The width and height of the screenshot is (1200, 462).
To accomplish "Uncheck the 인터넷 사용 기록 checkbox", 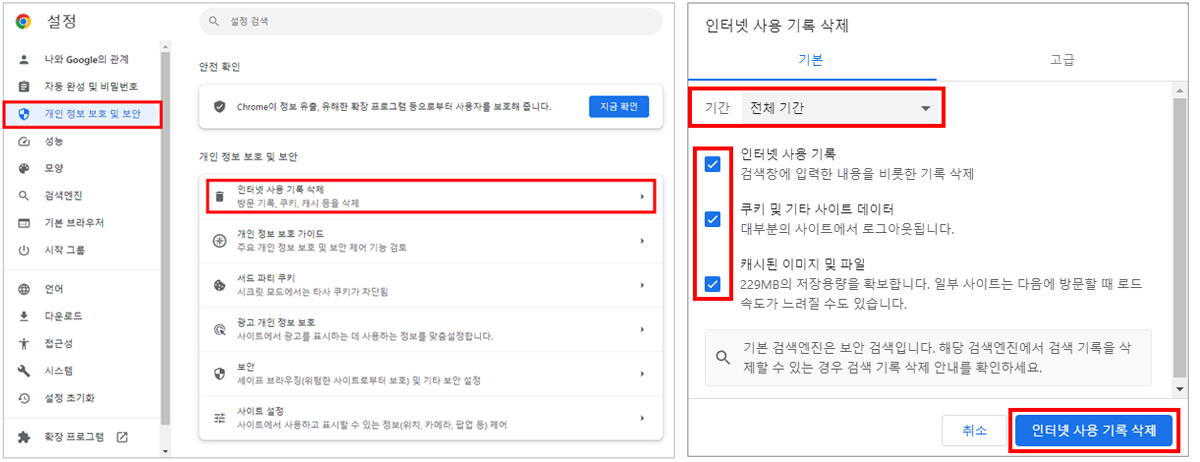I will click(x=712, y=164).
